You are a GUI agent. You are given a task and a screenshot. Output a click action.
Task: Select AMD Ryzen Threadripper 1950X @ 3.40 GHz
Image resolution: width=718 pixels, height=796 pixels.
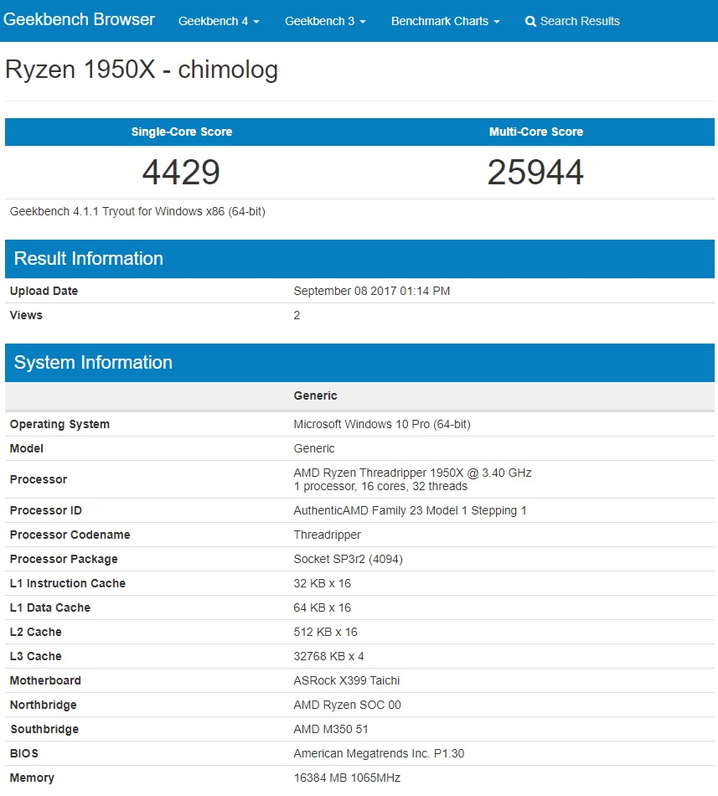coord(412,473)
